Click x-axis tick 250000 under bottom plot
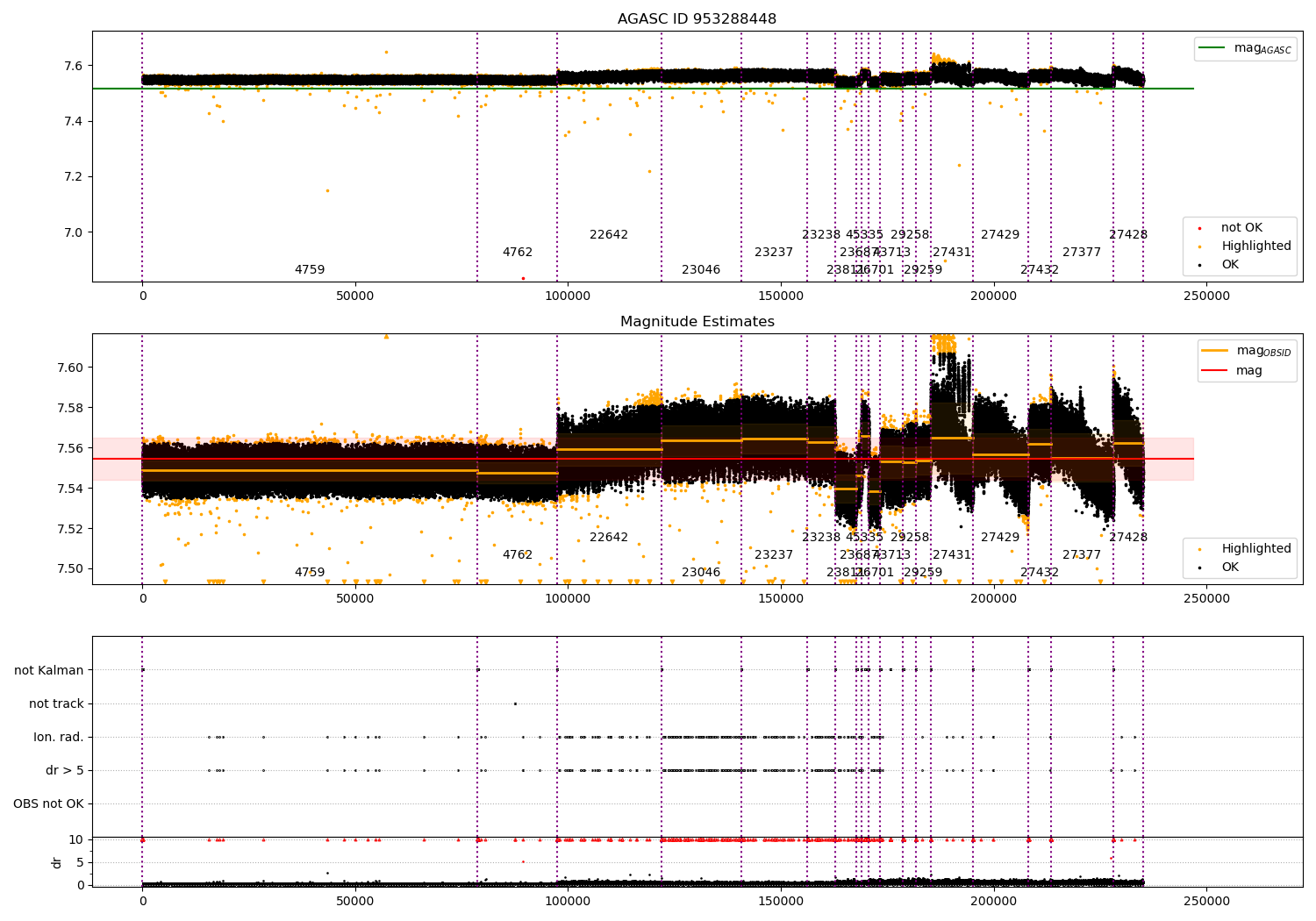The height and width of the screenshot is (921, 1316). coord(1206,901)
